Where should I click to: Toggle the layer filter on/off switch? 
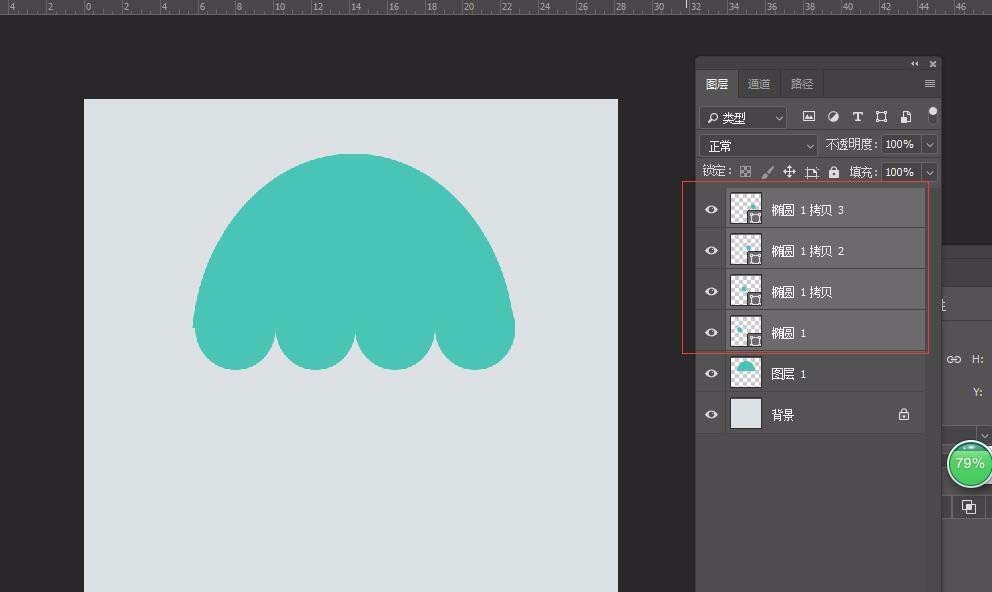click(933, 115)
